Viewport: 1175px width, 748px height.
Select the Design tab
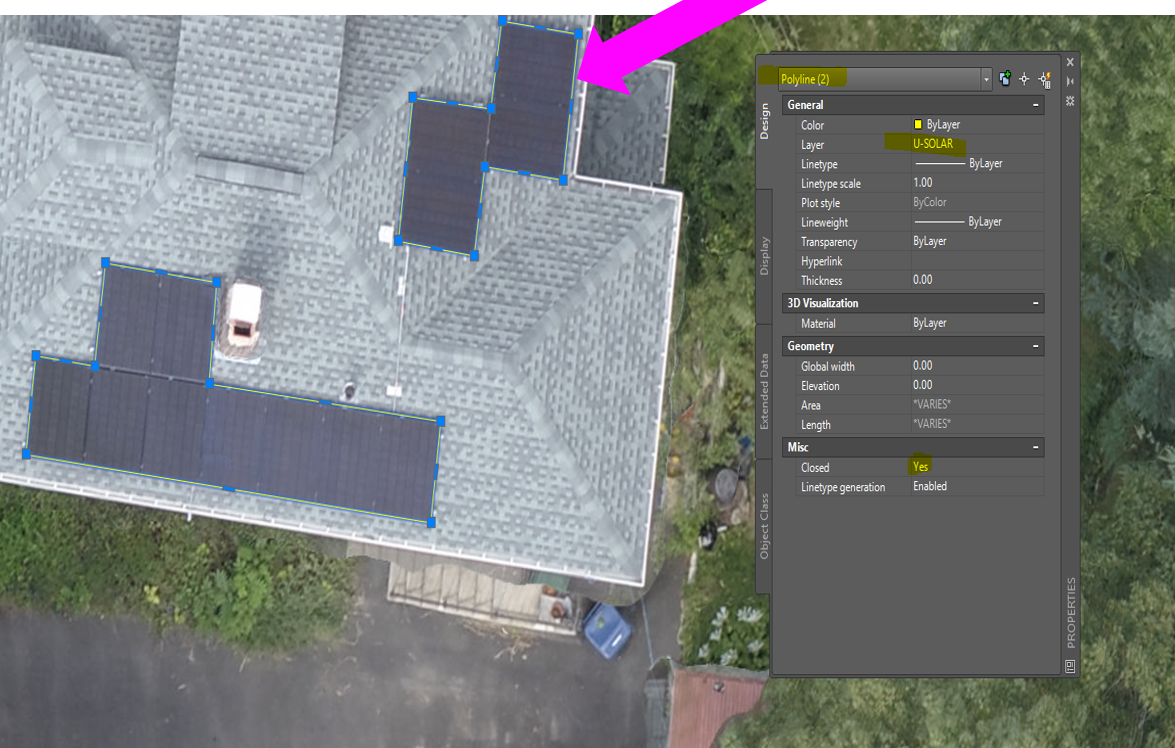(765, 121)
